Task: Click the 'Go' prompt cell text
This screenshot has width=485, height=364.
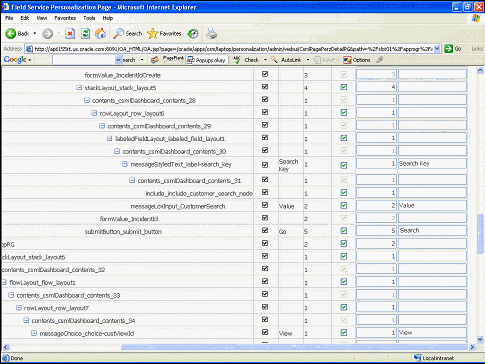Action: click(282, 232)
